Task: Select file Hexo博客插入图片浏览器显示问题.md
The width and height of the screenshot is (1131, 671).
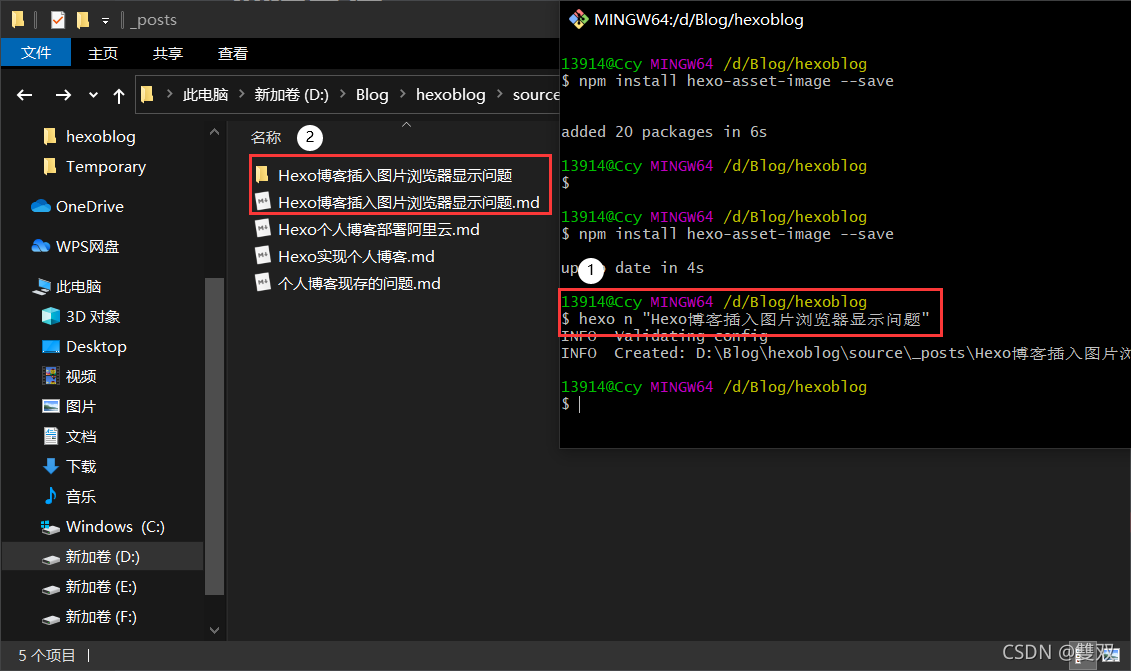Action: [x=409, y=203]
